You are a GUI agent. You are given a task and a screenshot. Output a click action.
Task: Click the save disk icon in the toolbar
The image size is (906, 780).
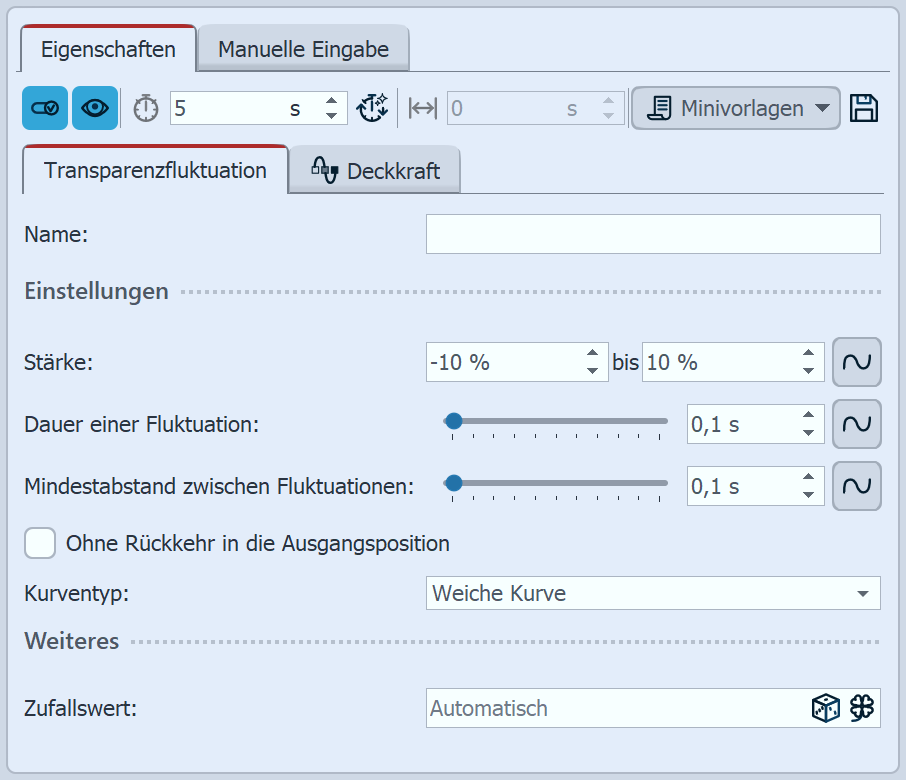click(866, 107)
